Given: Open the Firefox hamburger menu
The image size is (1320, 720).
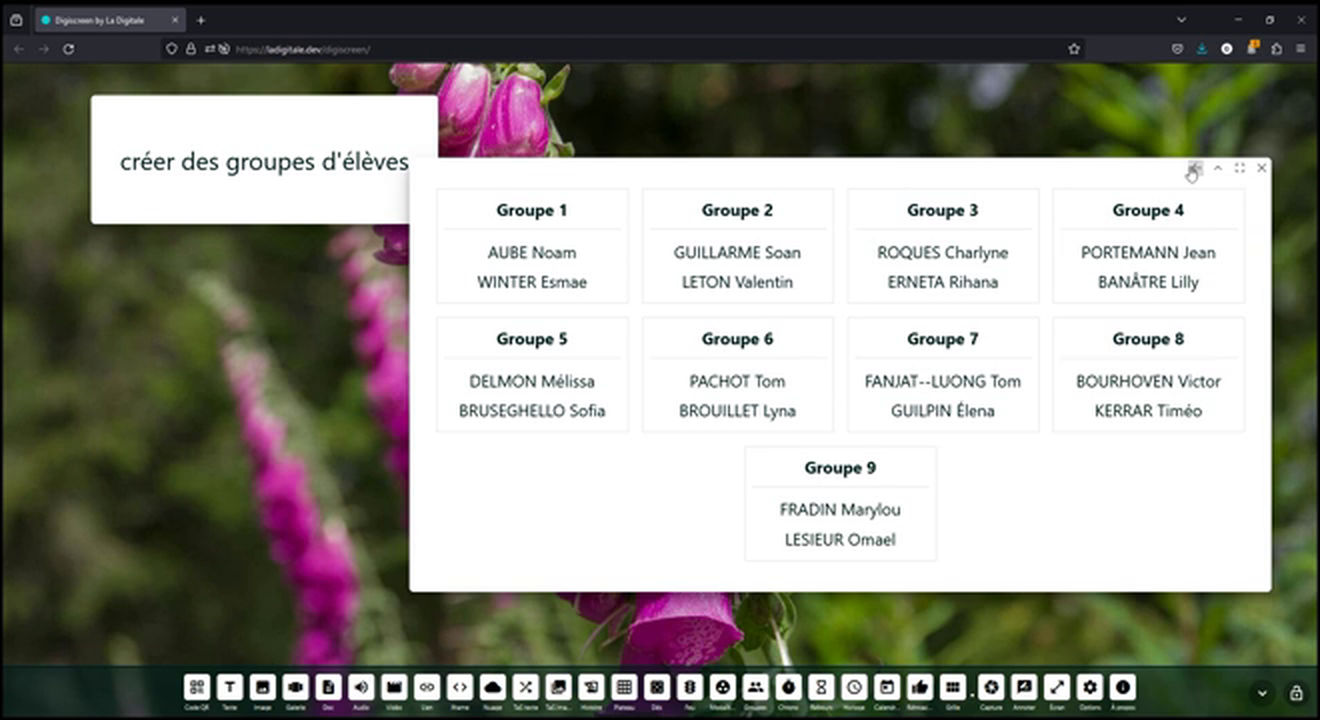Looking at the screenshot, I should pos(1300,48).
